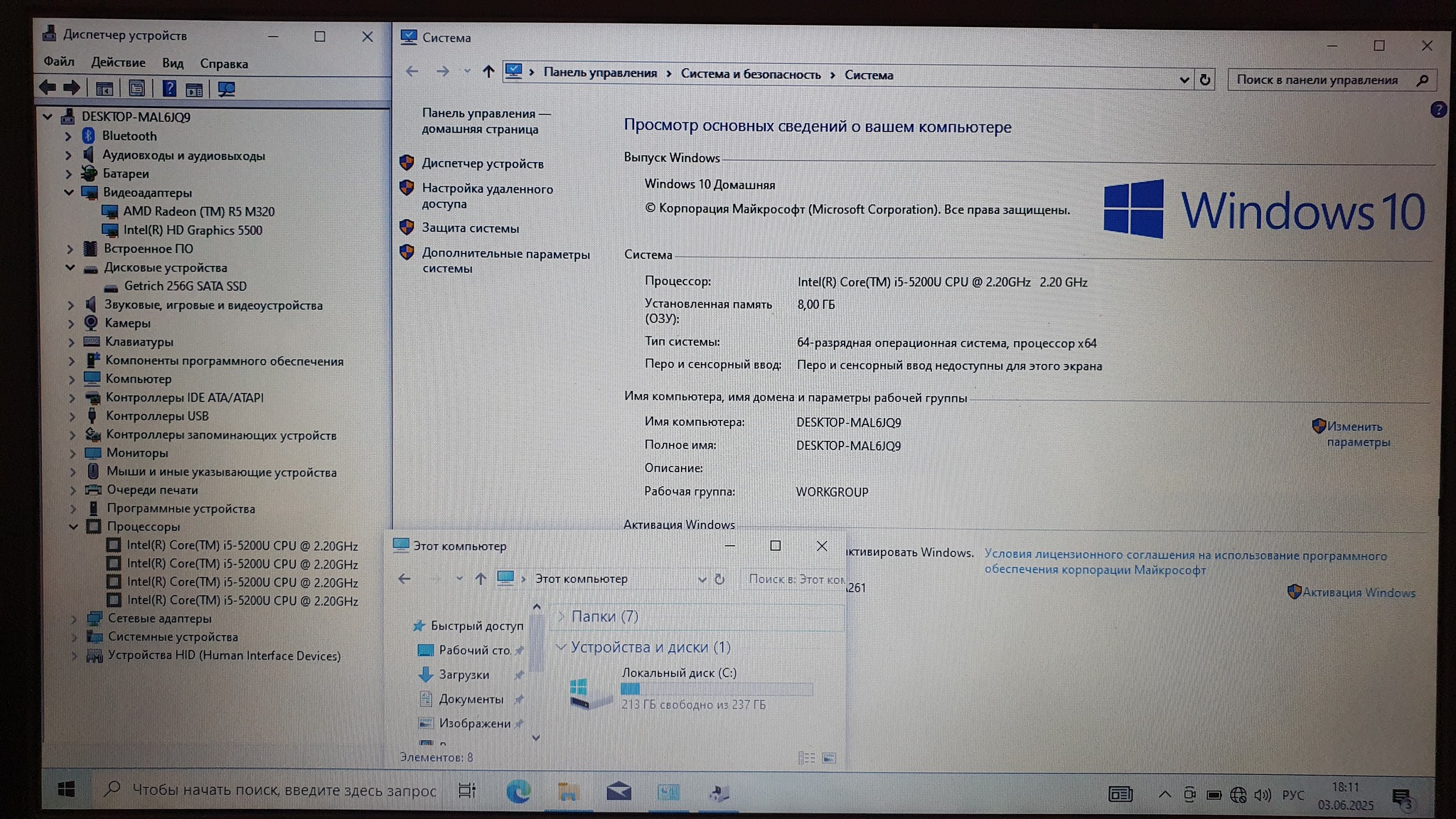The width and height of the screenshot is (1456, 819).
Task: Collapse the Видеоадаптеры tree node
Action: click(x=69, y=192)
